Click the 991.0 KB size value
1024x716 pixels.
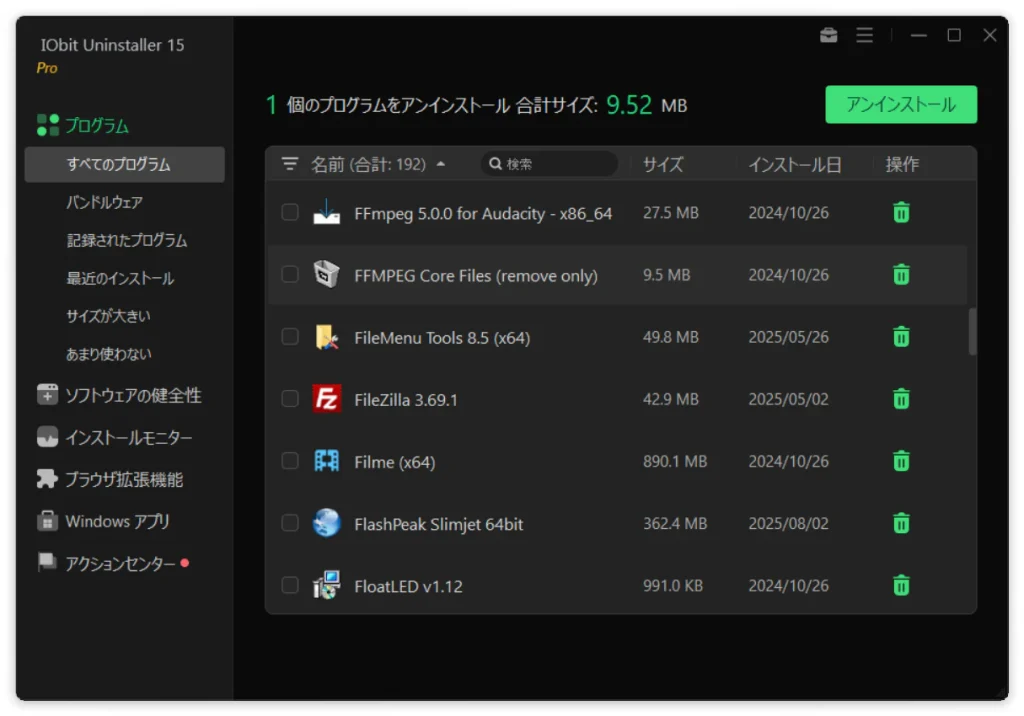[673, 585]
